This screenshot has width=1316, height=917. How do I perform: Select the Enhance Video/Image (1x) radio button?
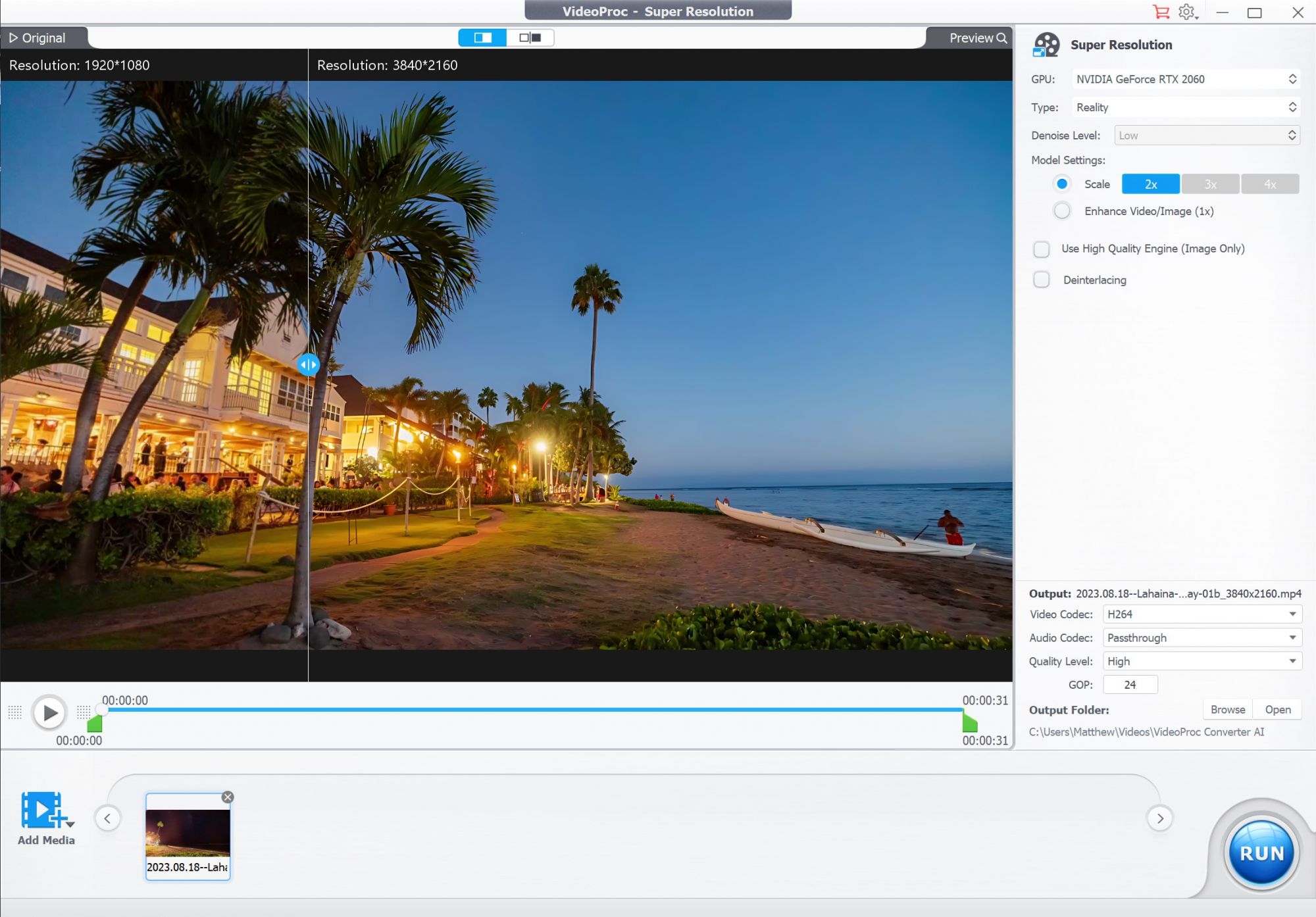point(1062,211)
